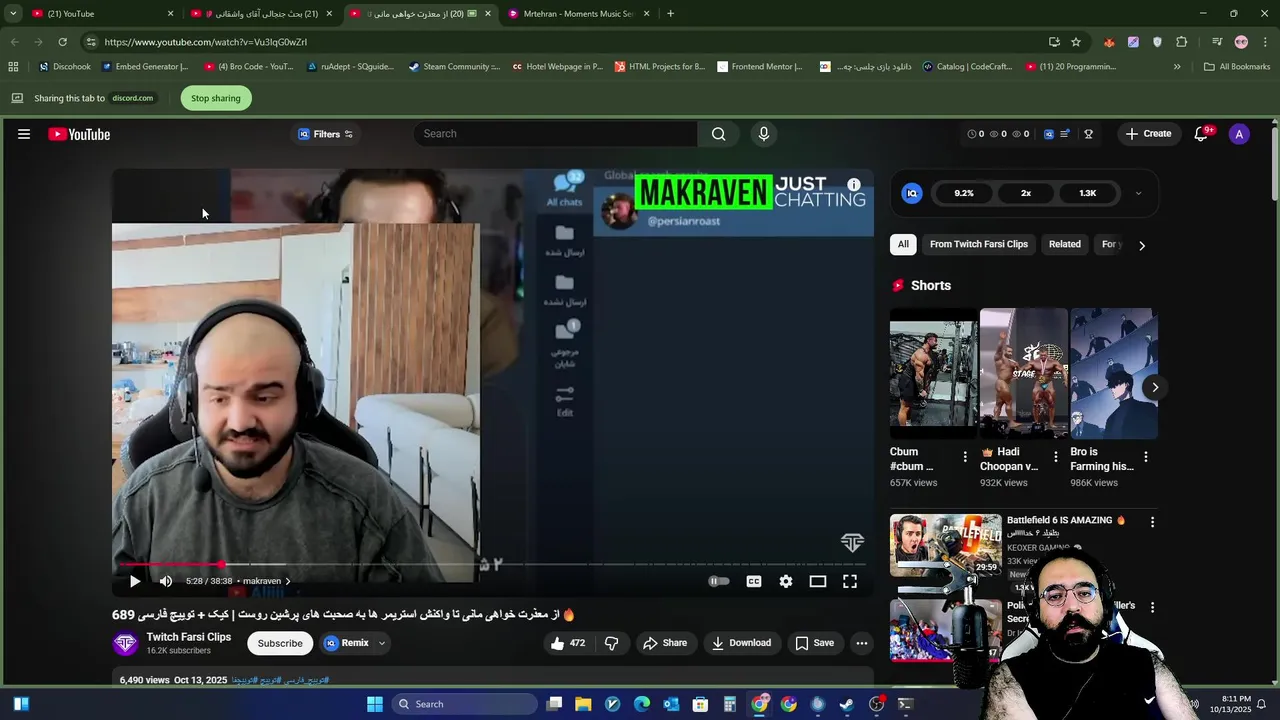Open the All Bookmarks folder
Image resolution: width=1280 pixels, height=720 pixels.
1237,67
